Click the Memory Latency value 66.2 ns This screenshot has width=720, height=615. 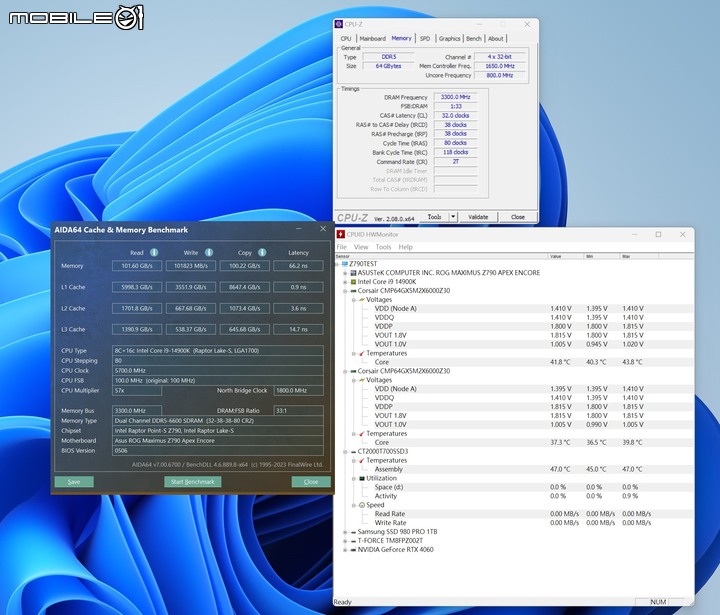coord(298,266)
